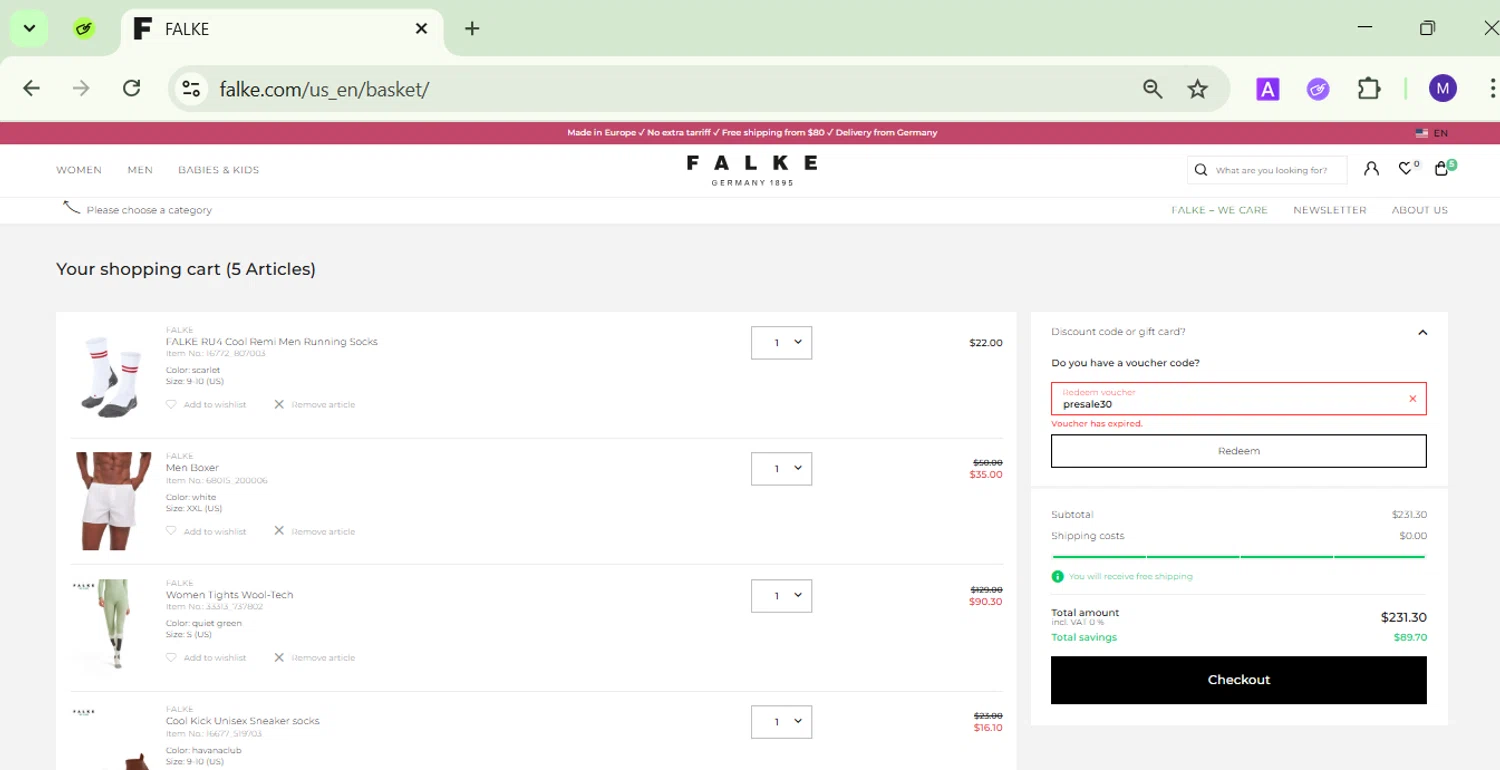Remove the Men Boxer article
The width and height of the screenshot is (1500, 770).
[x=314, y=531]
